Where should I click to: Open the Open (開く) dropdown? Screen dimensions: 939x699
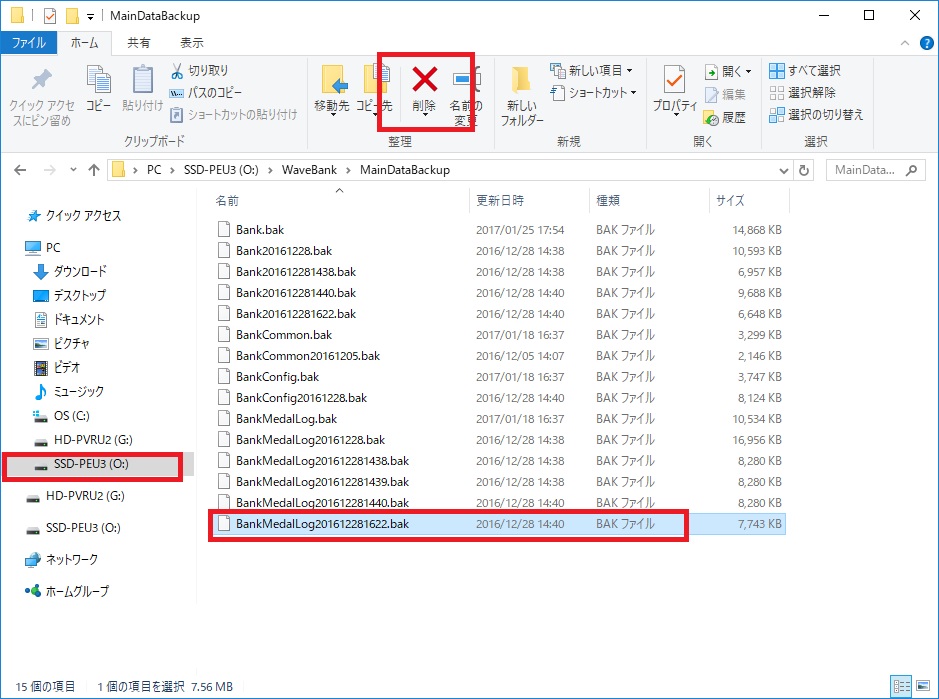728,71
